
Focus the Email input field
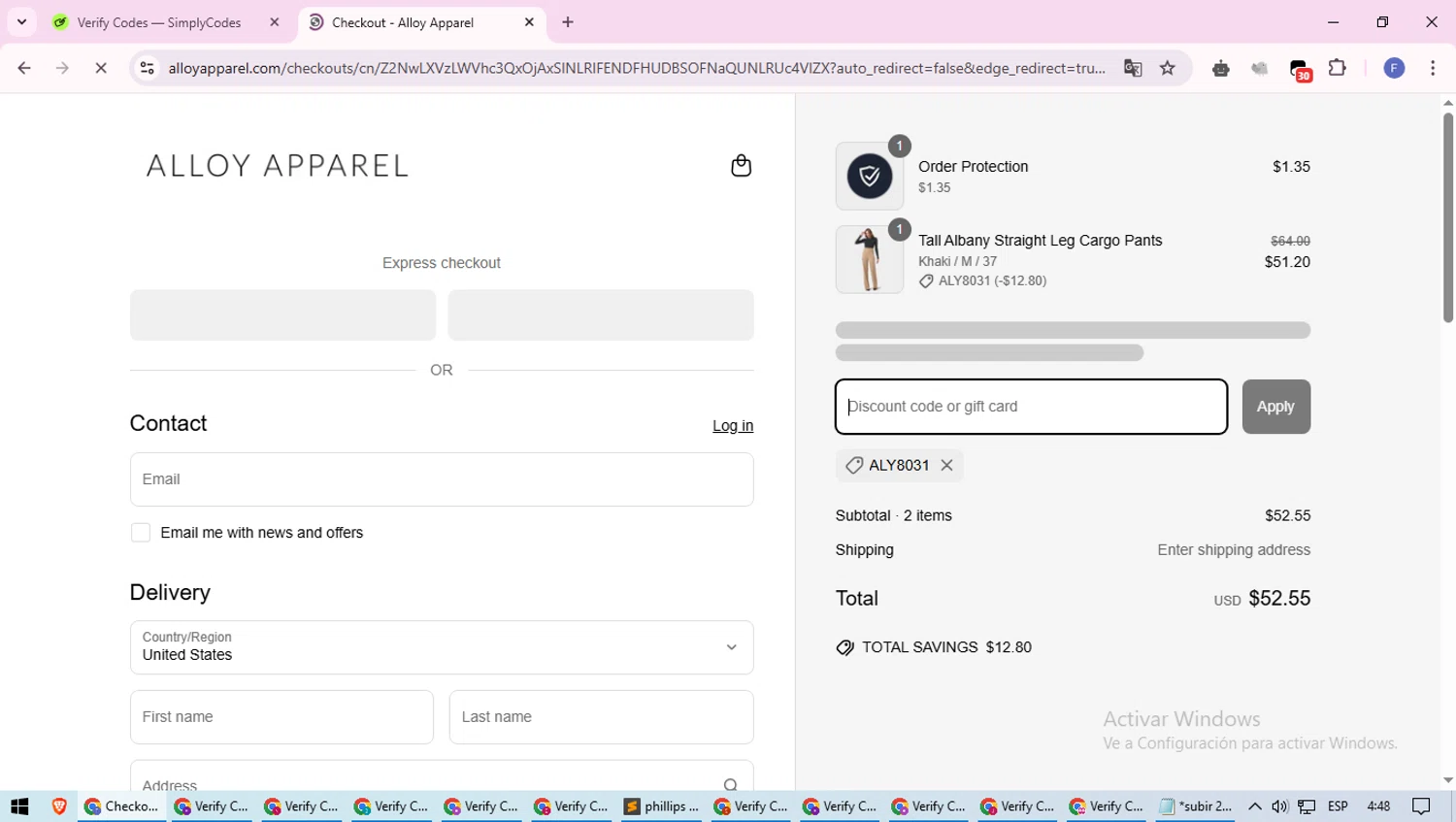coord(442,479)
